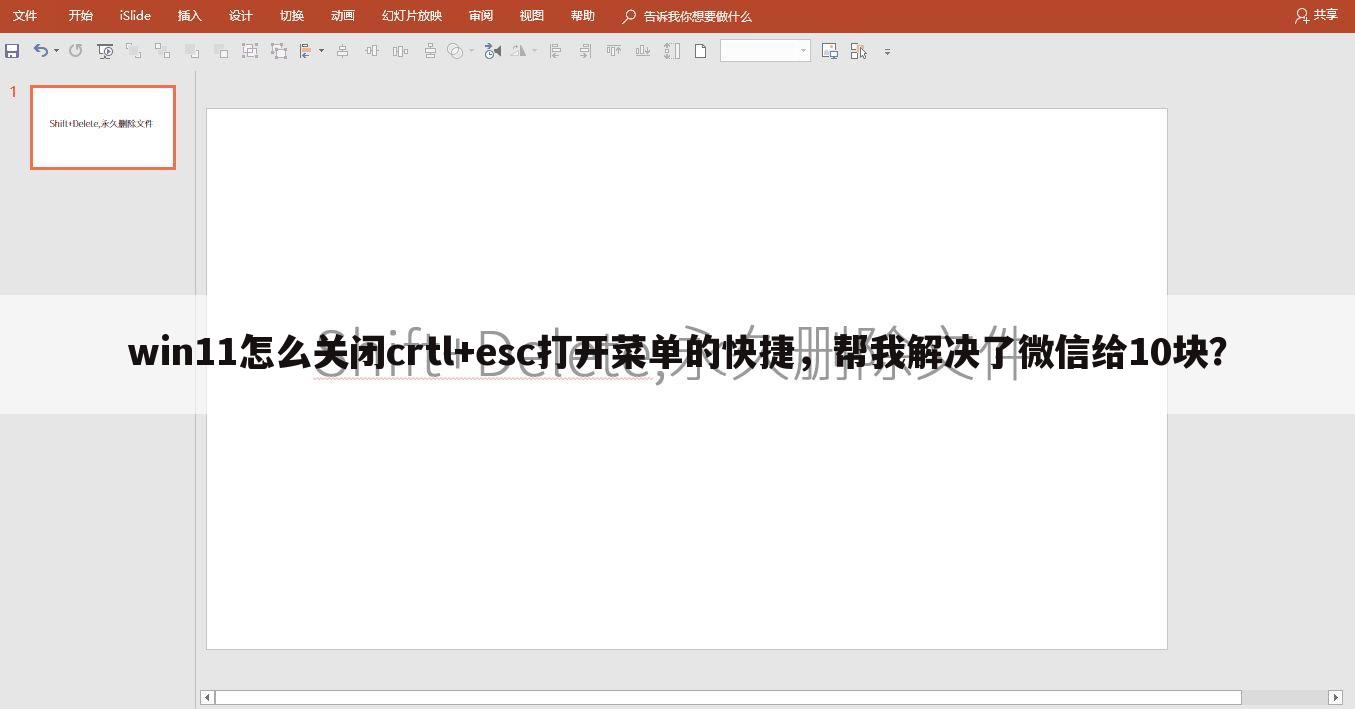Click the Align Bottom icon
Viewport: 1355px width, 709px height.
point(643,50)
